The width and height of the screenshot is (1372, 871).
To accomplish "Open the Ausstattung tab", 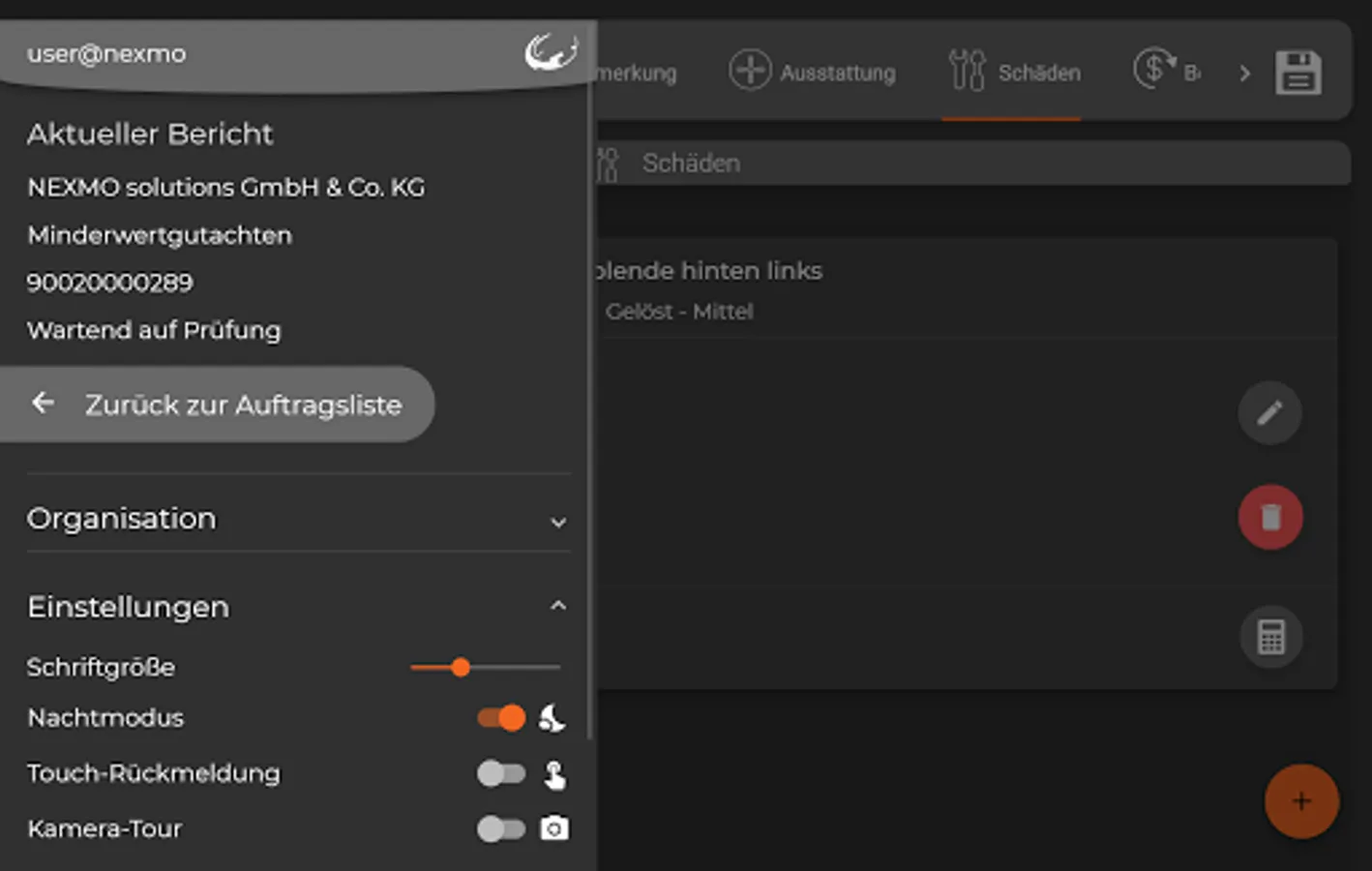I will 812,72.
